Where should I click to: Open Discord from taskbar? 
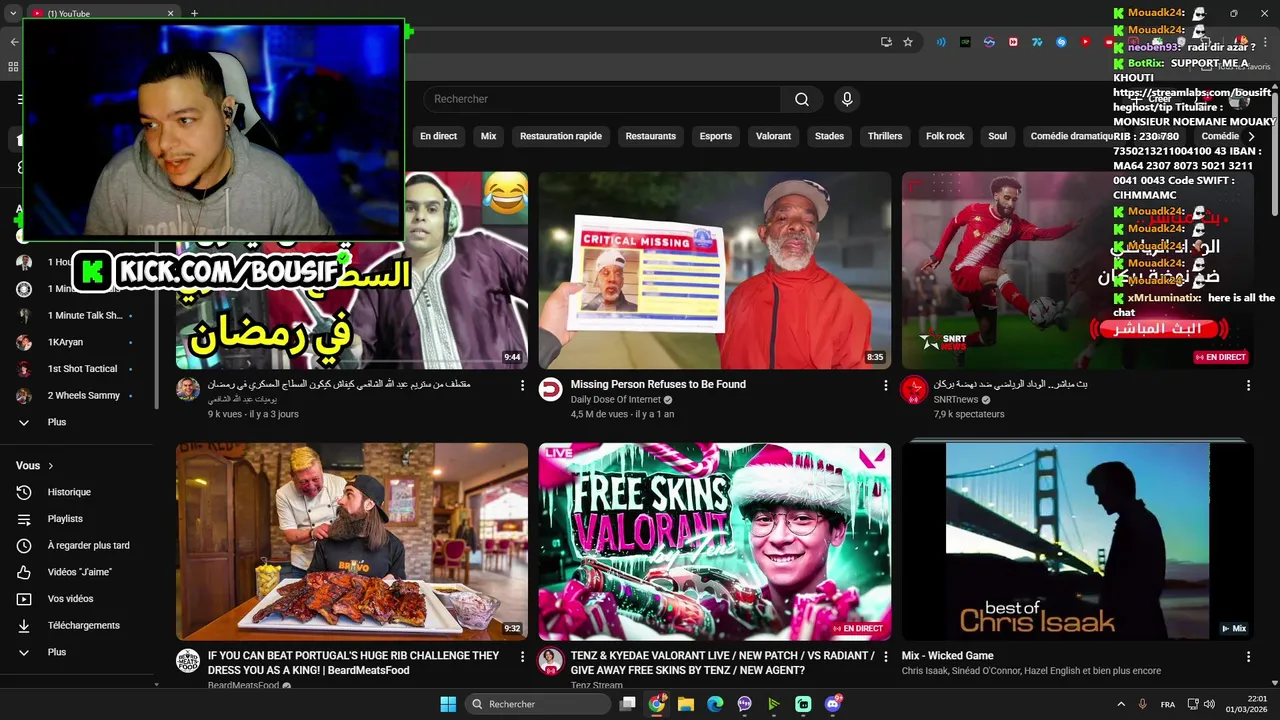click(x=833, y=704)
